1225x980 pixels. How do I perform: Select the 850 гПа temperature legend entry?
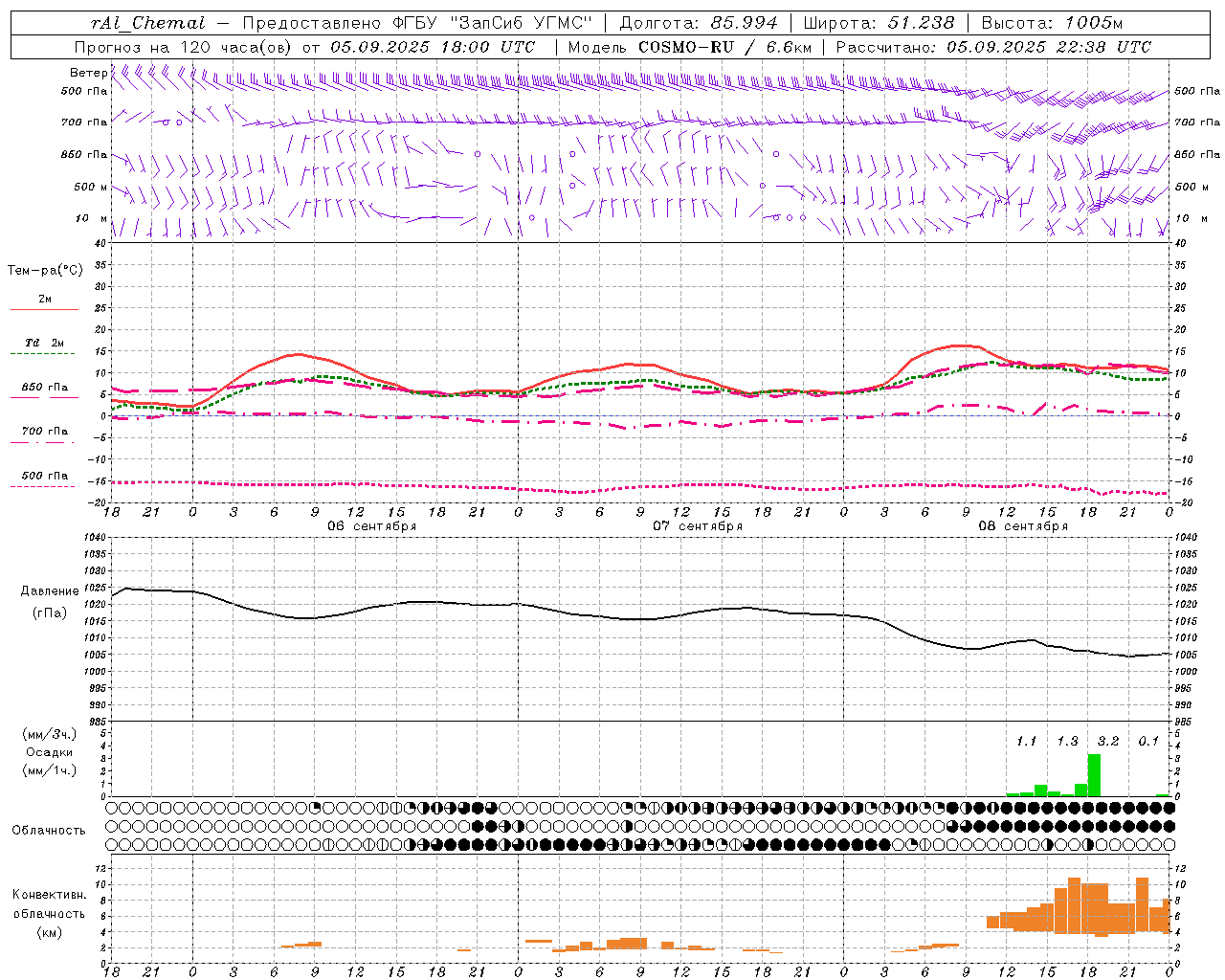point(45,387)
